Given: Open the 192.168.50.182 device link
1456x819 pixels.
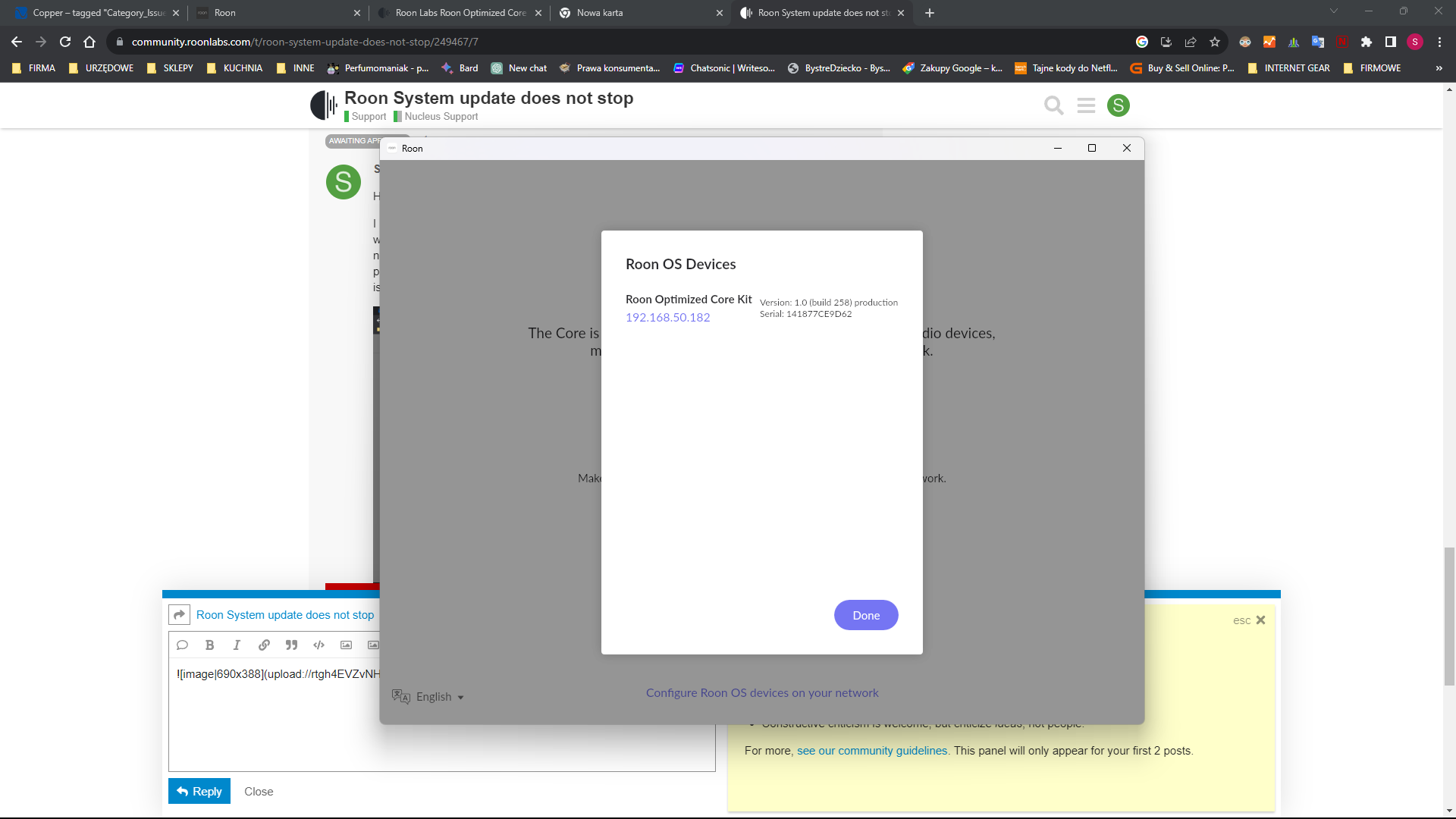Looking at the screenshot, I should coord(667,317).
